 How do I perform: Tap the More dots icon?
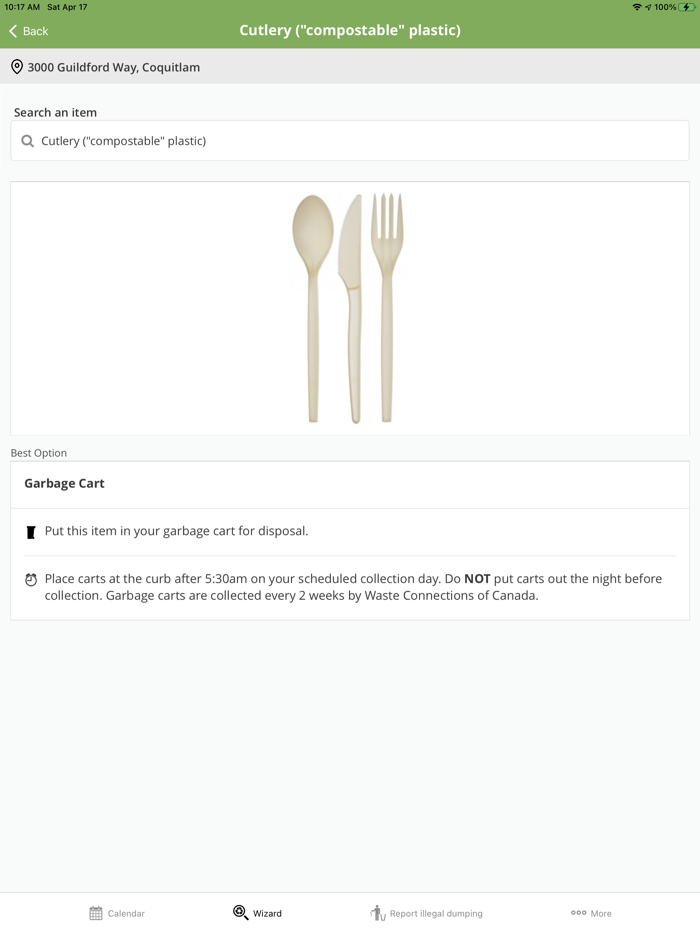pos(578,913)
